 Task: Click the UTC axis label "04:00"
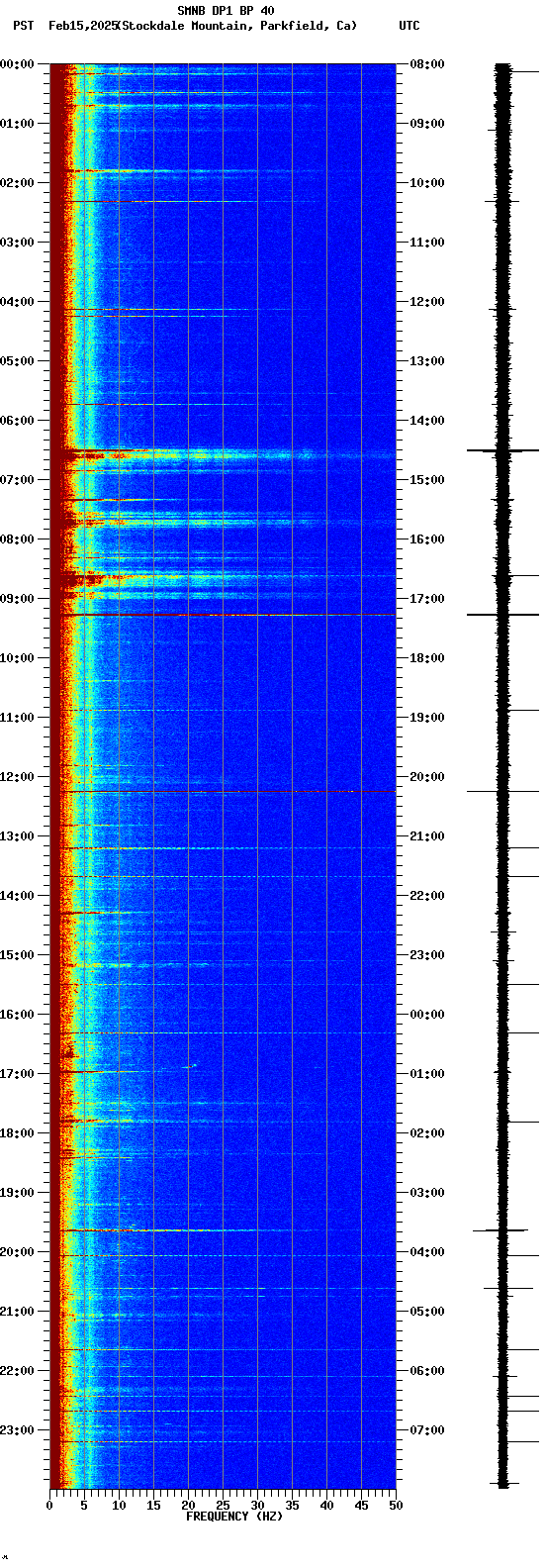[427, 1252]
